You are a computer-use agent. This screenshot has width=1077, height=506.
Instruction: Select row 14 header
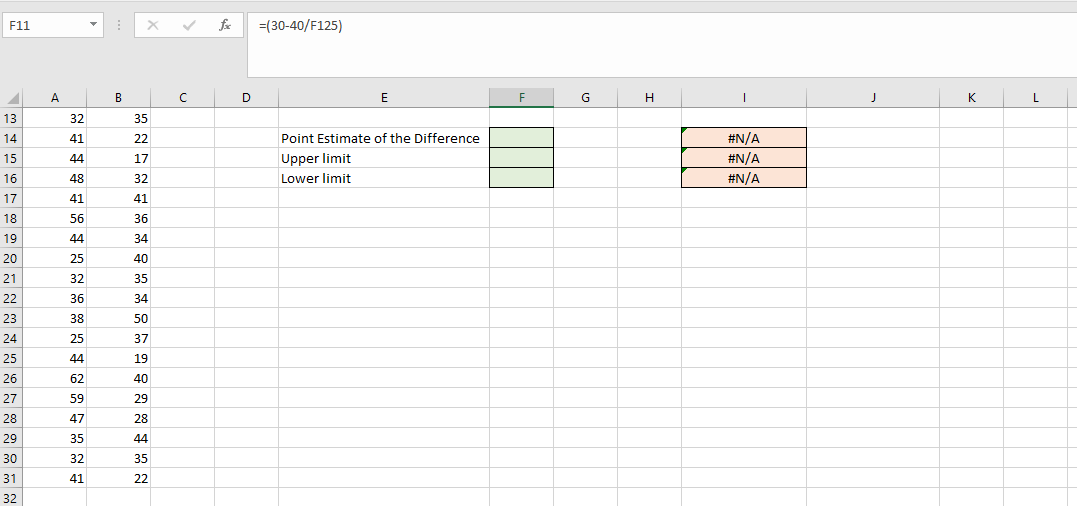coord(11,138)
